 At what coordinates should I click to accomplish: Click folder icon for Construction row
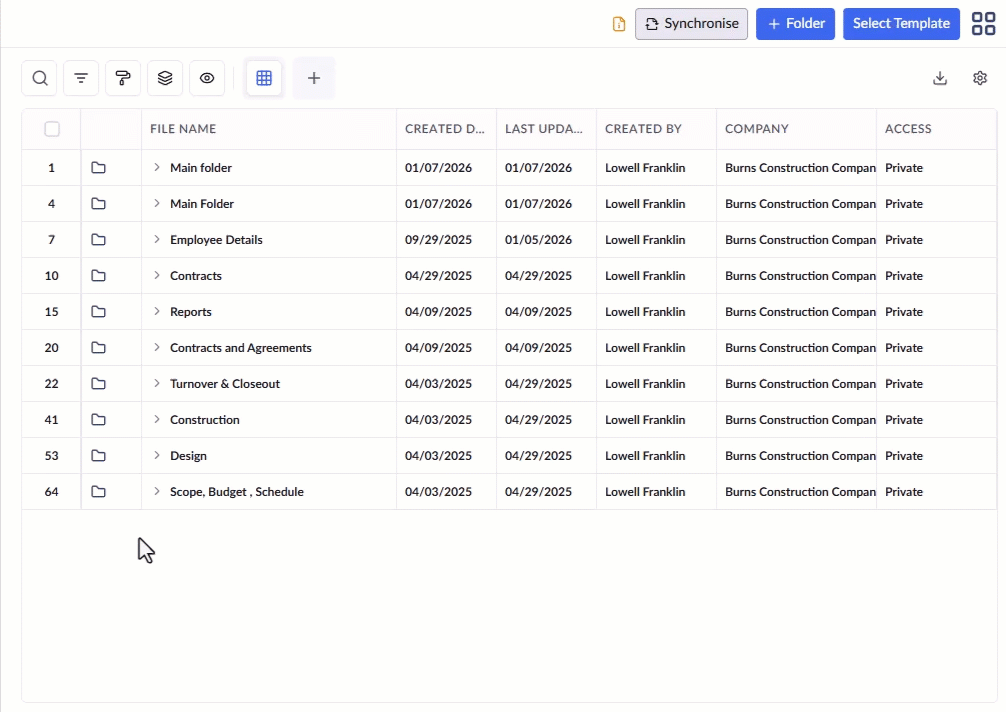(98, 419)
